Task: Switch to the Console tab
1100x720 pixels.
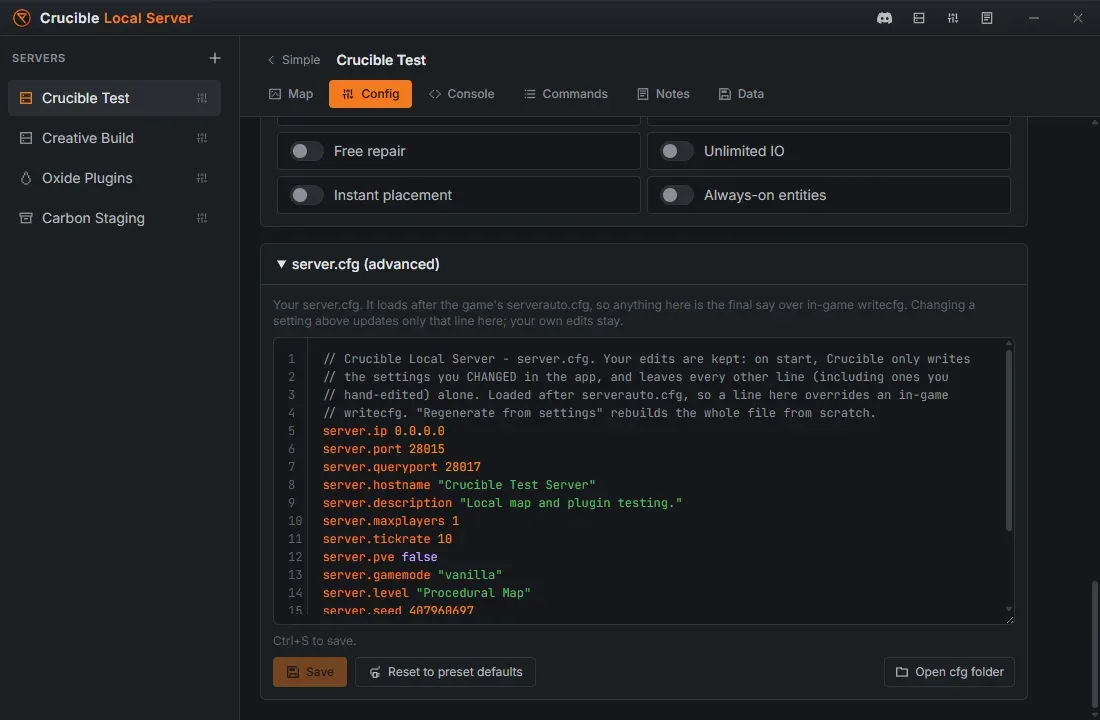Action: coord(462,94)
